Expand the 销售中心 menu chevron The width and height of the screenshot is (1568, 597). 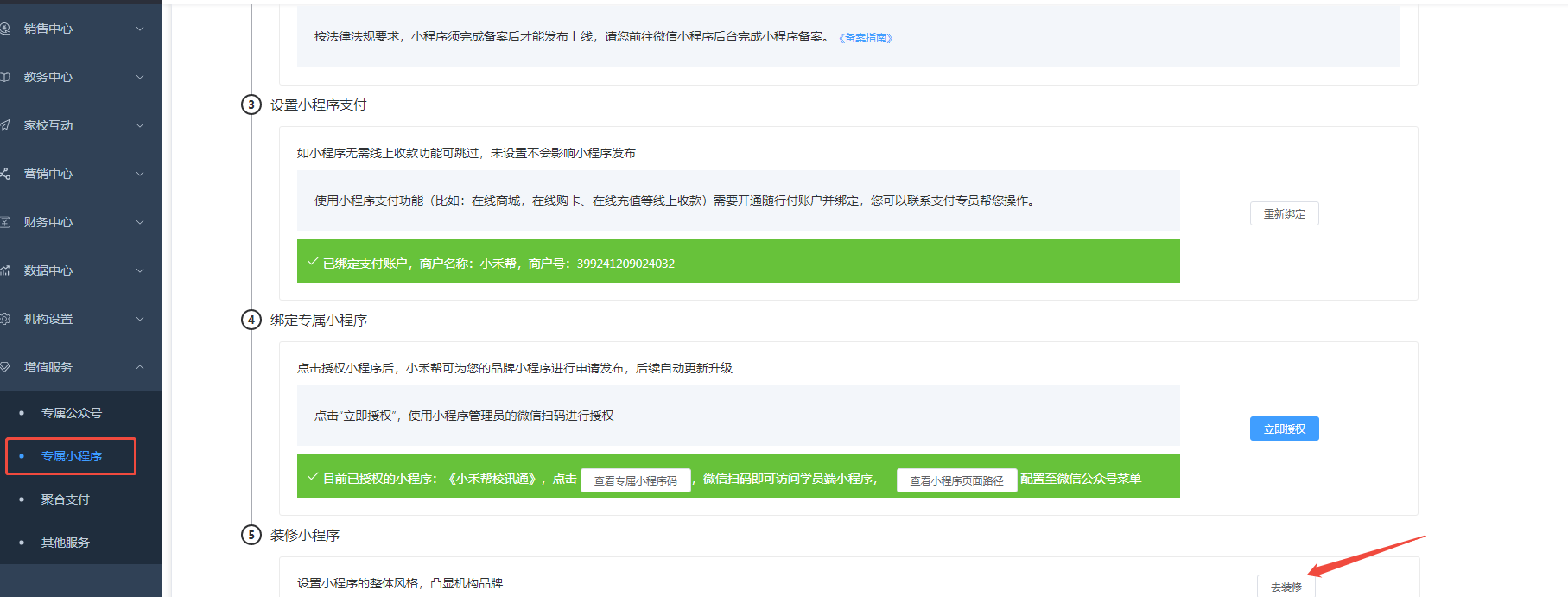coord(140,29)
